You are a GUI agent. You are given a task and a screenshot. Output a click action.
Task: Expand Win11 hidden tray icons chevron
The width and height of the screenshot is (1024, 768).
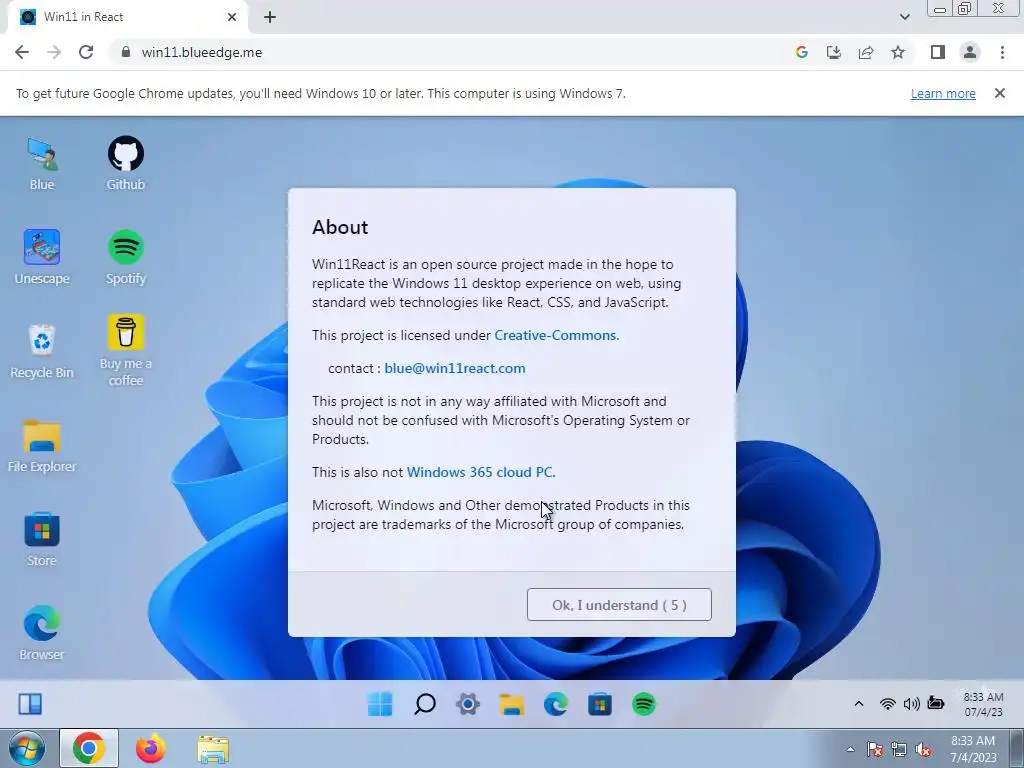(x=859, y=703)
